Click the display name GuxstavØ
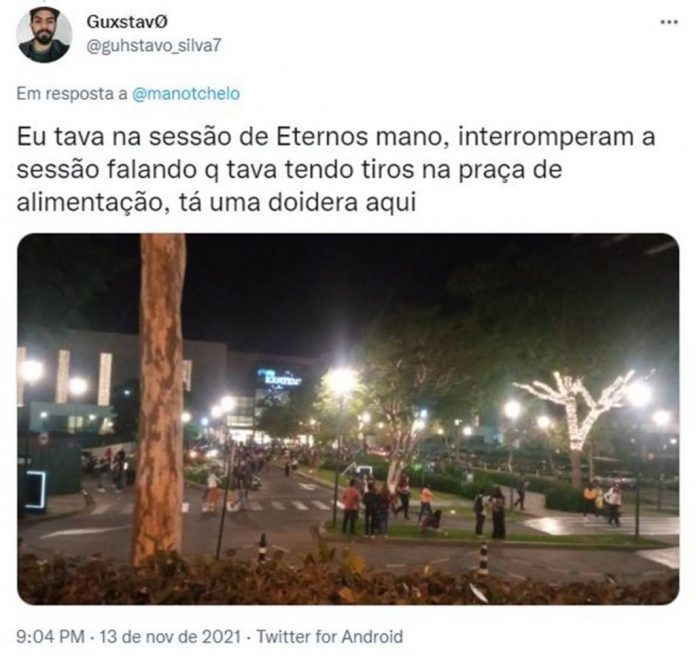This screenshot has width=696, height=656. coord(127,22)
